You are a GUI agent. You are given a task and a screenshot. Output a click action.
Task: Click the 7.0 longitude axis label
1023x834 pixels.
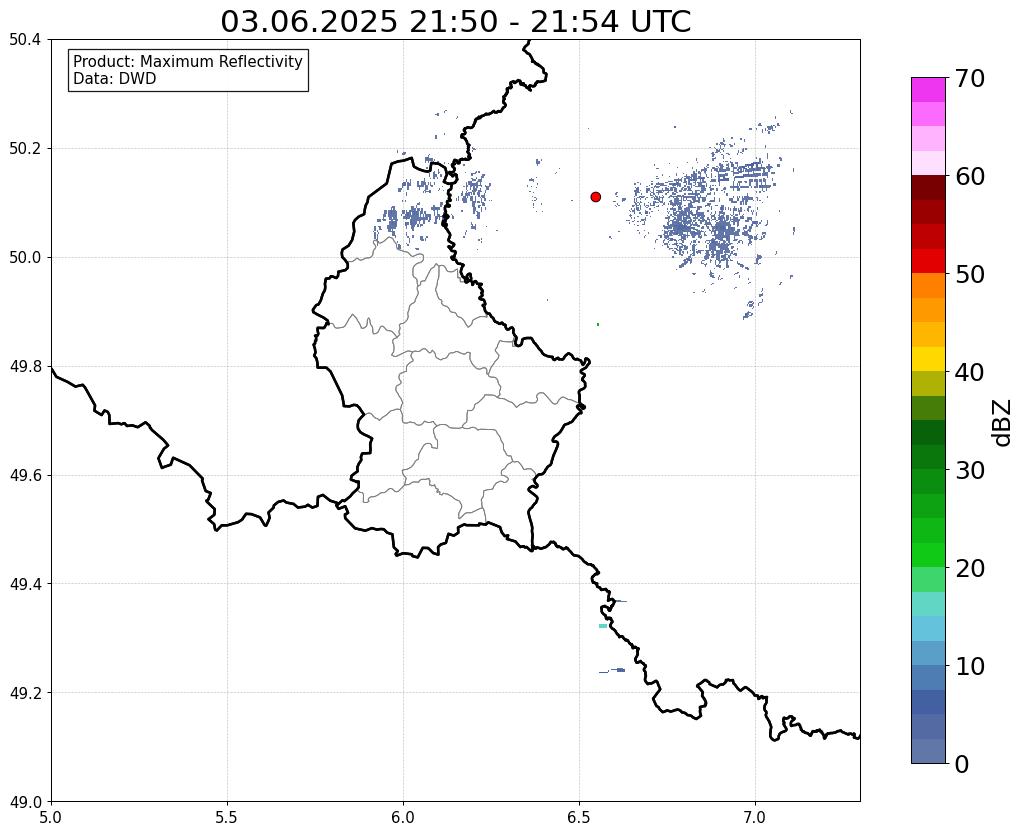coord(756,817)
